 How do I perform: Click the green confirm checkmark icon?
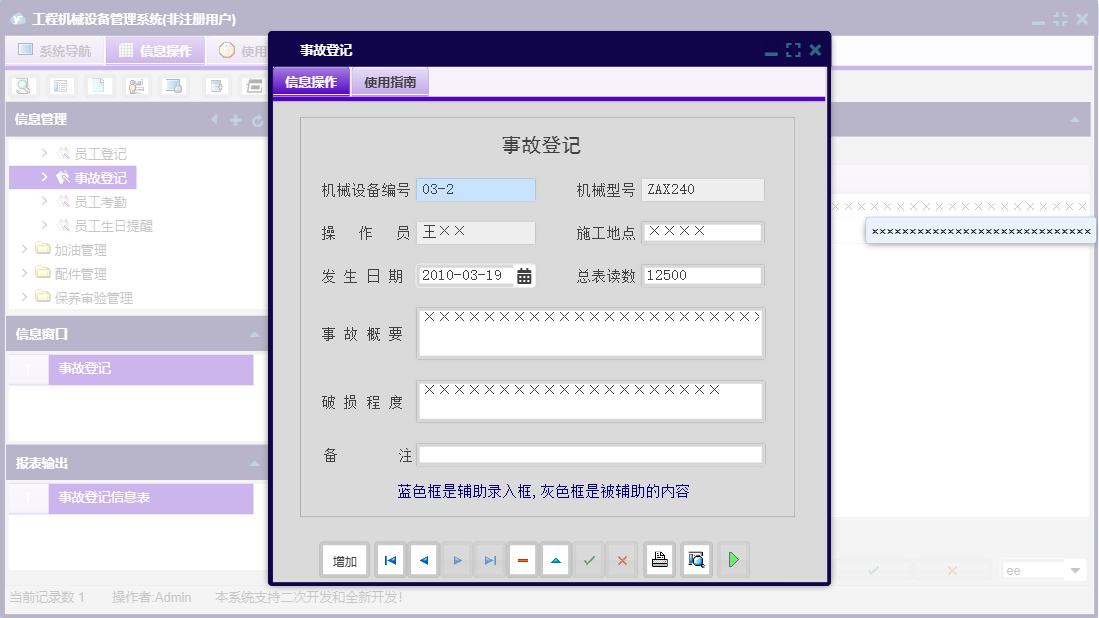tap(589, 560)
